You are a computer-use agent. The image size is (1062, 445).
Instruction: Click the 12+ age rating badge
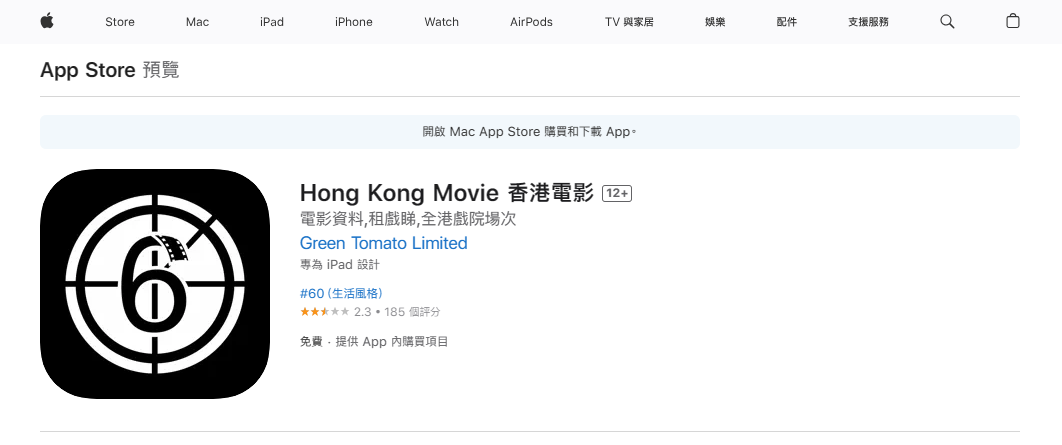pos(617,193)
